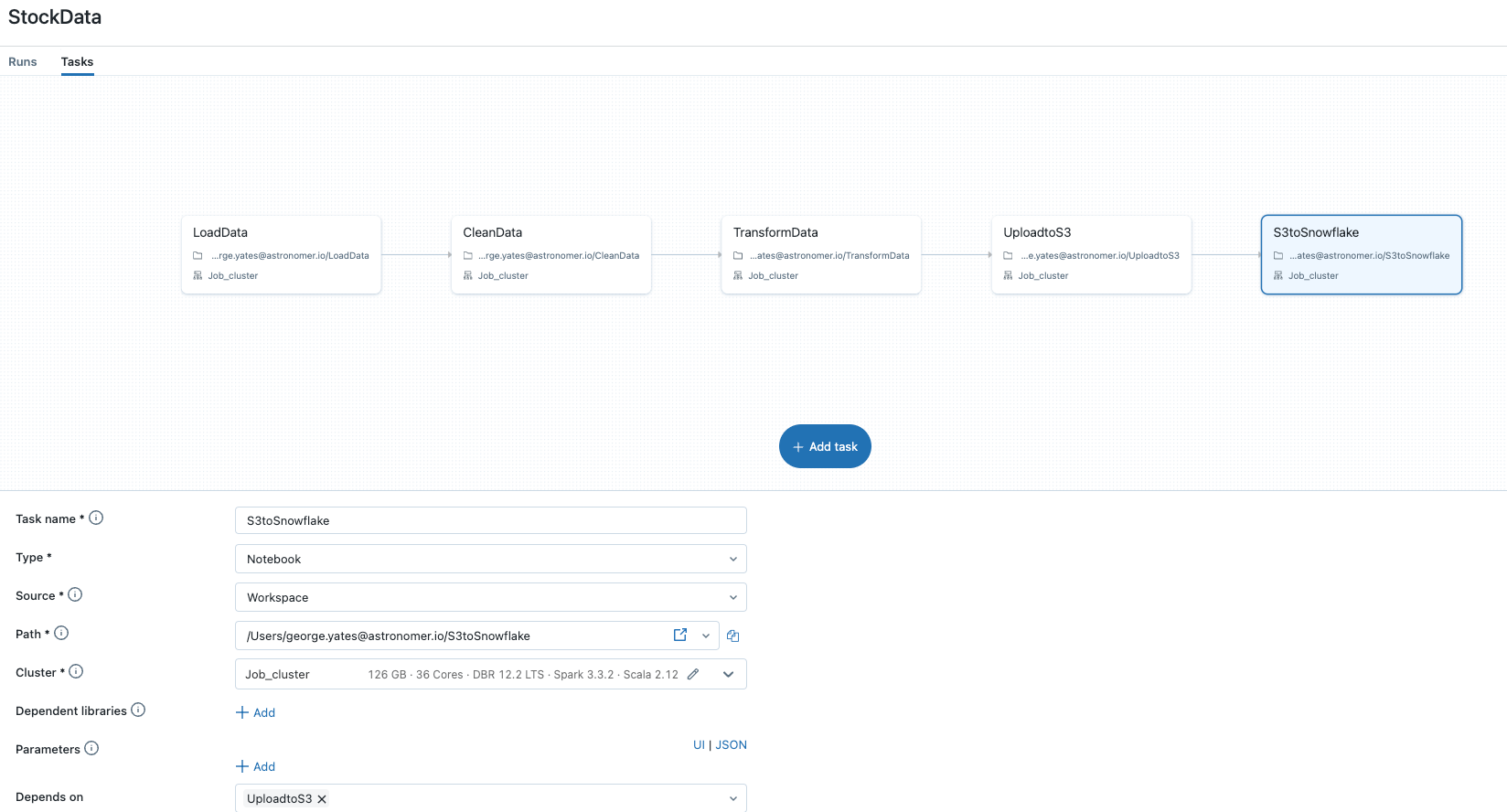
Task: Select the LoadData task node
Action: coord(281,254)
